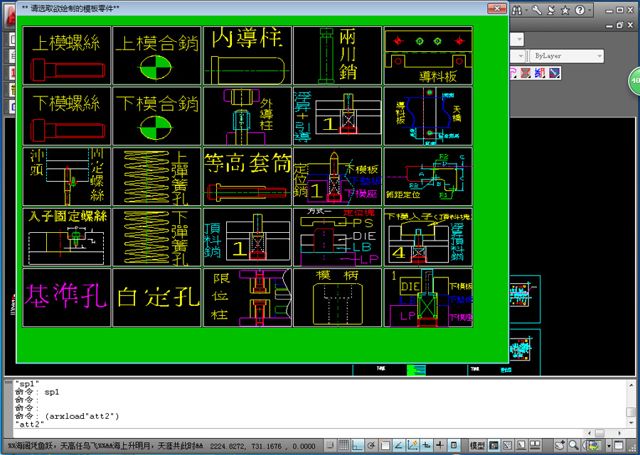Image resolution: width=640 pixels, height=455 pixels.
Task: Click the (arxload"att2") command history line
Action: point(82,416)
